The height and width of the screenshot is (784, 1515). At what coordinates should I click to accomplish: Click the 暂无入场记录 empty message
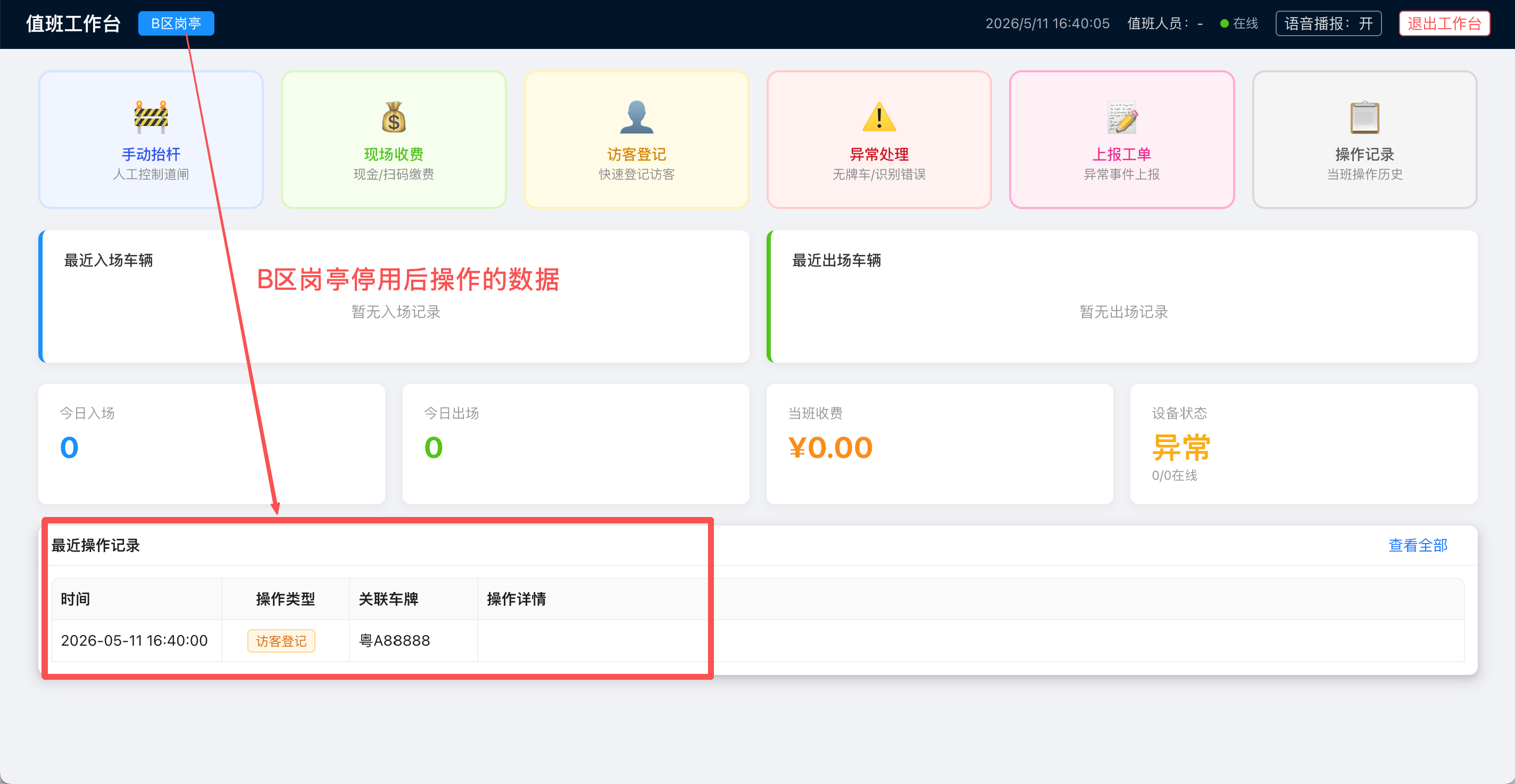(396, 312)
